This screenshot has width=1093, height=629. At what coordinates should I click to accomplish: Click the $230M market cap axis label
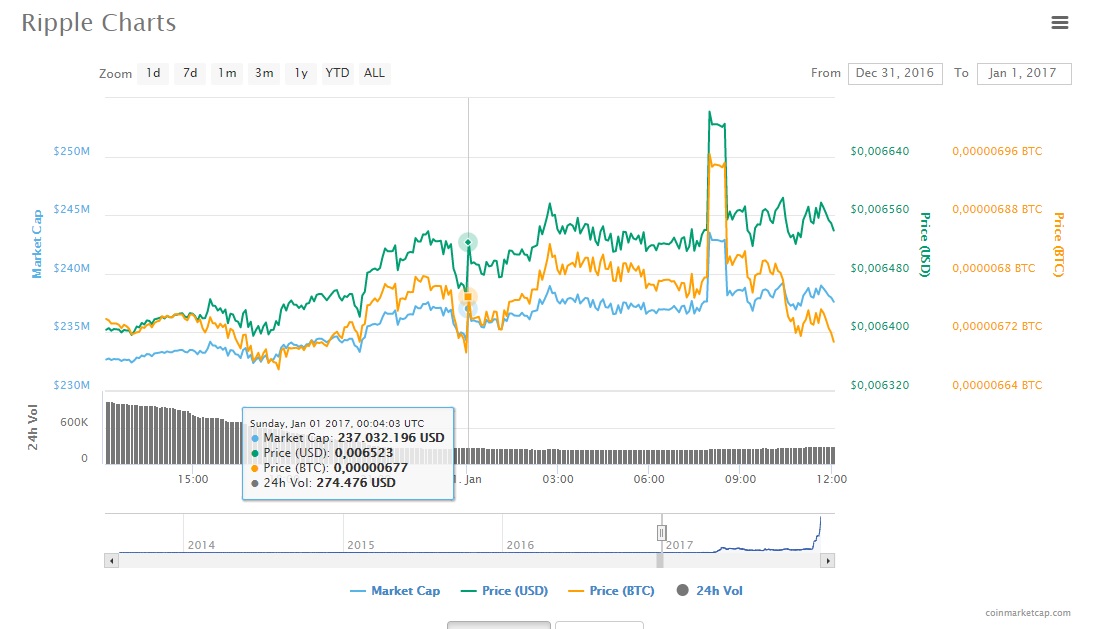tap(72, 385)
